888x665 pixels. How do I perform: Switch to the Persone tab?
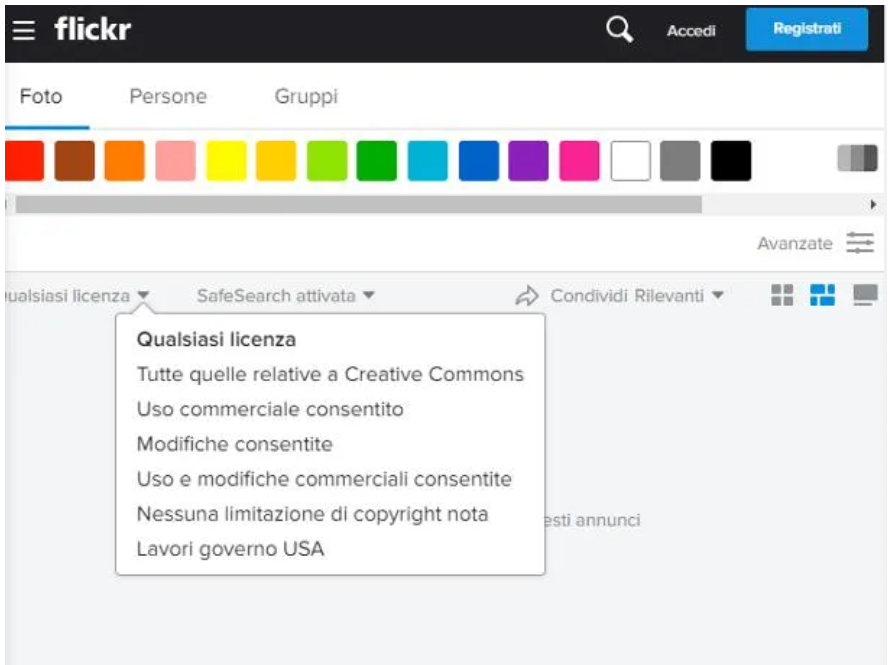point(168,96)
